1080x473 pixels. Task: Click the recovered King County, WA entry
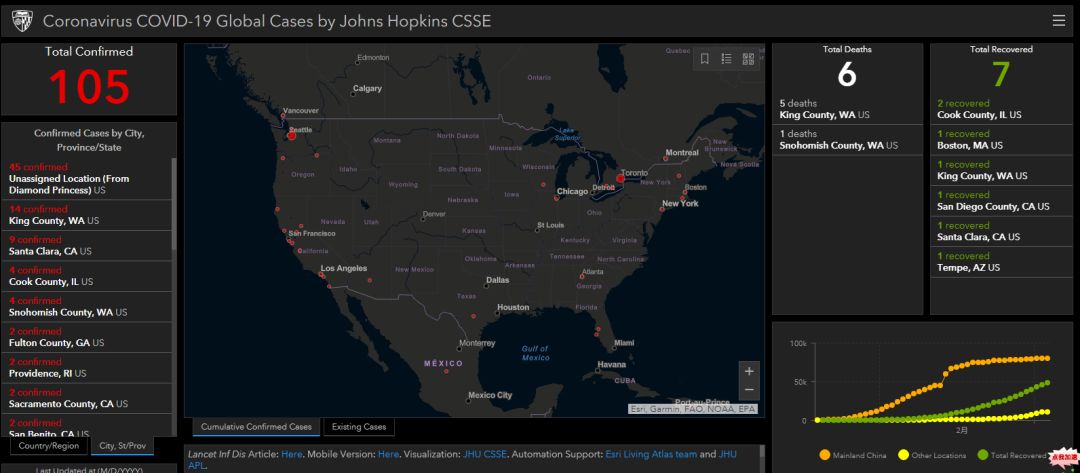coord(1001,170)
